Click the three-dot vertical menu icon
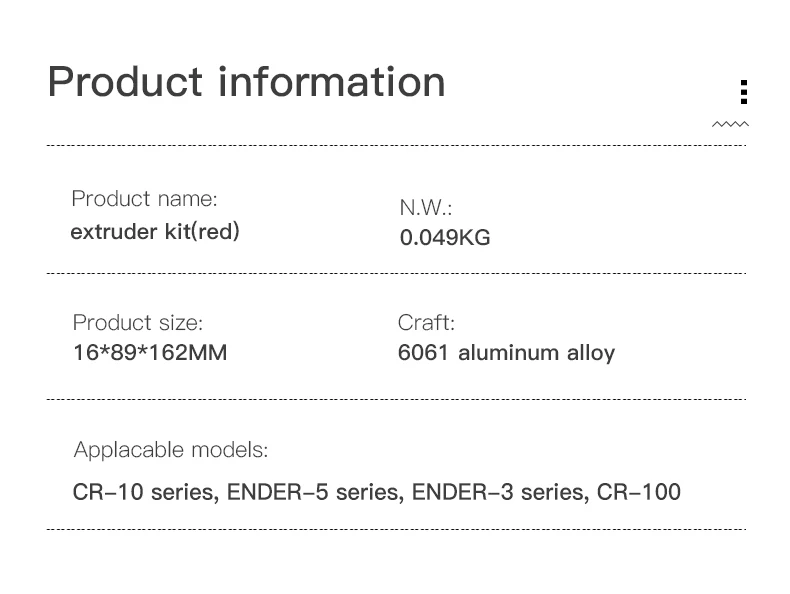The height and width of the screenshot is (594, 790). coord(744,92)
